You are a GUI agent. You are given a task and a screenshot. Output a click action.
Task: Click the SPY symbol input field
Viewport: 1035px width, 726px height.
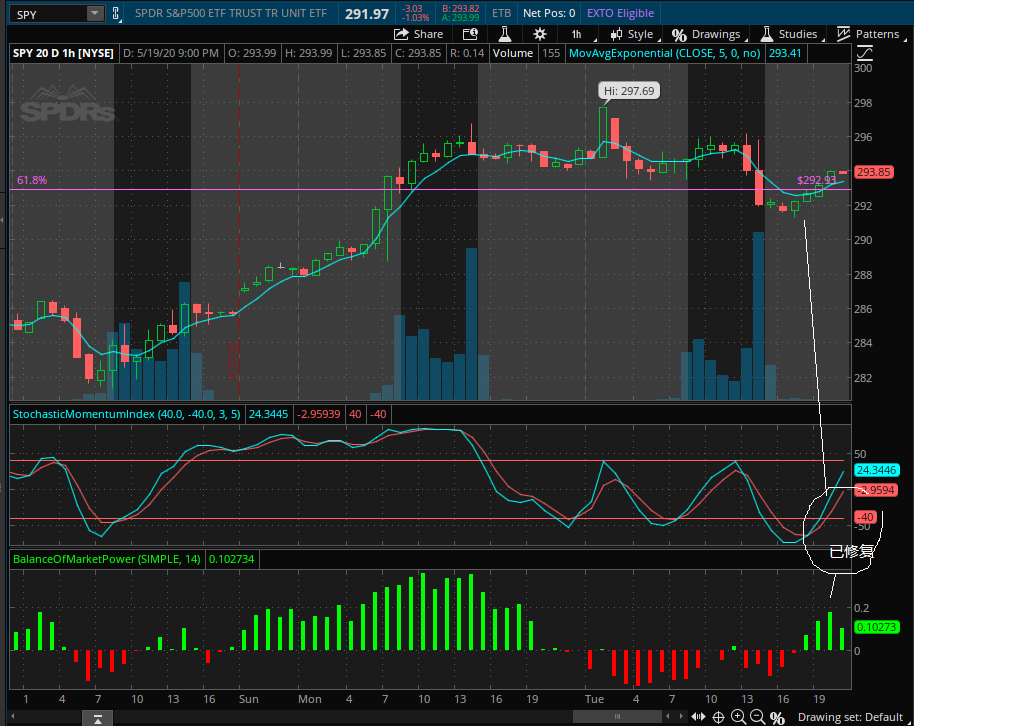pos(49,13)
